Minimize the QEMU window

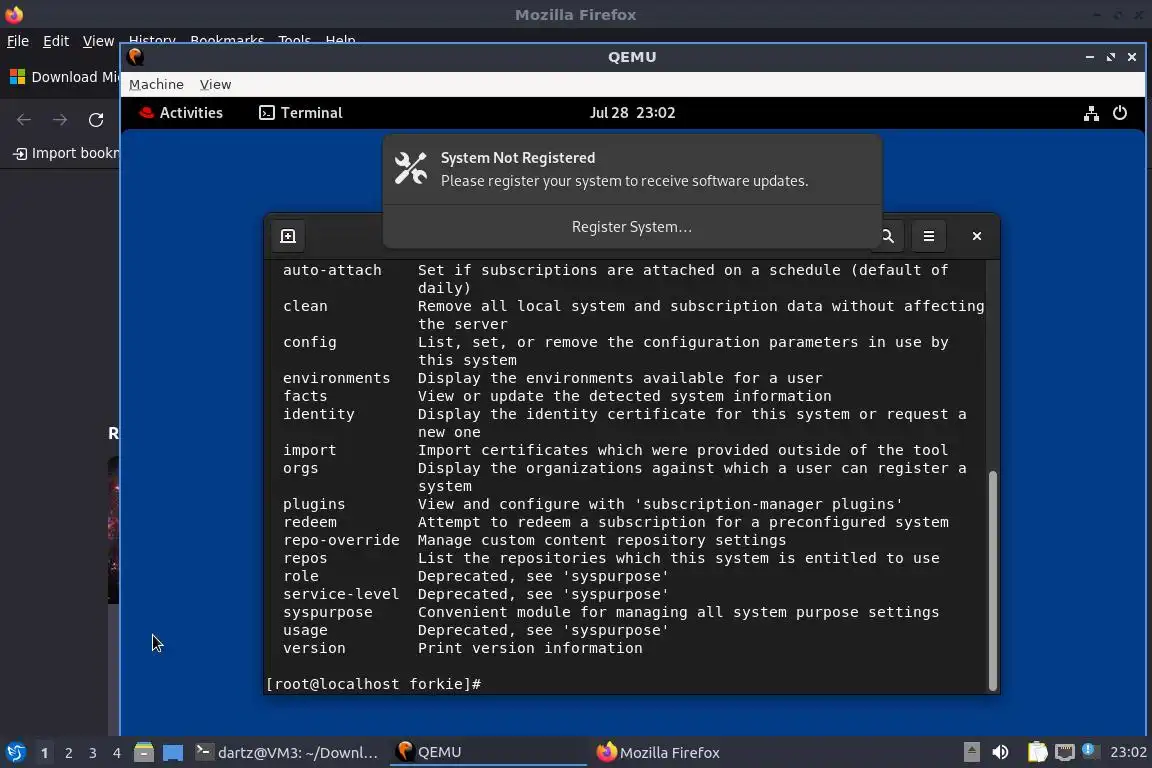tap(1090, 57)
